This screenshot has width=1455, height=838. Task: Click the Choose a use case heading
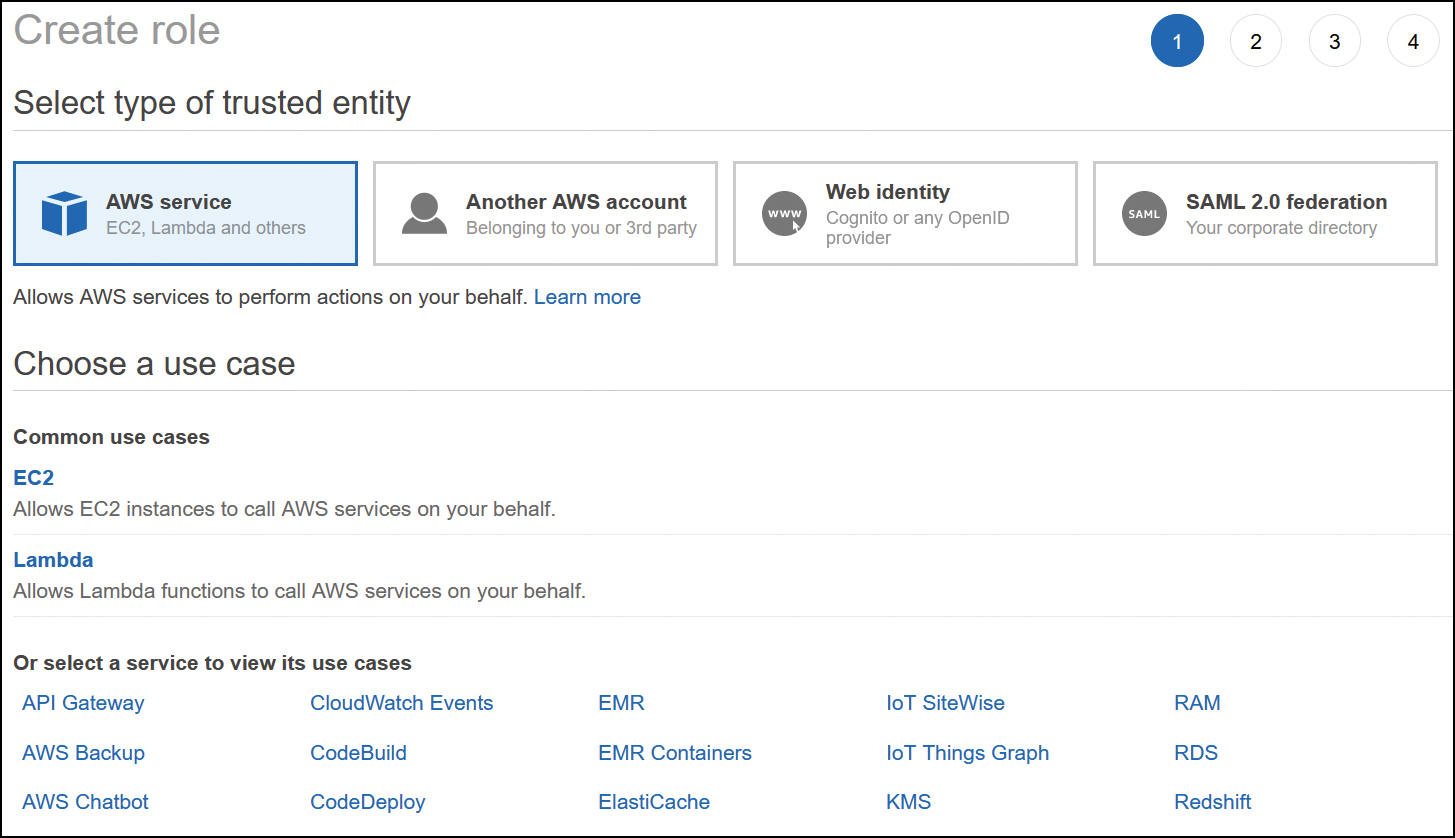[x=154, y=363]
